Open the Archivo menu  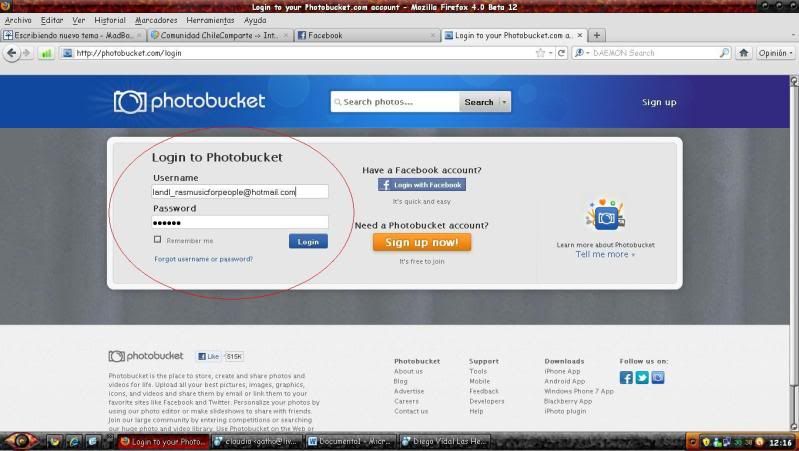pyautogui.click(x=18, y=20)
